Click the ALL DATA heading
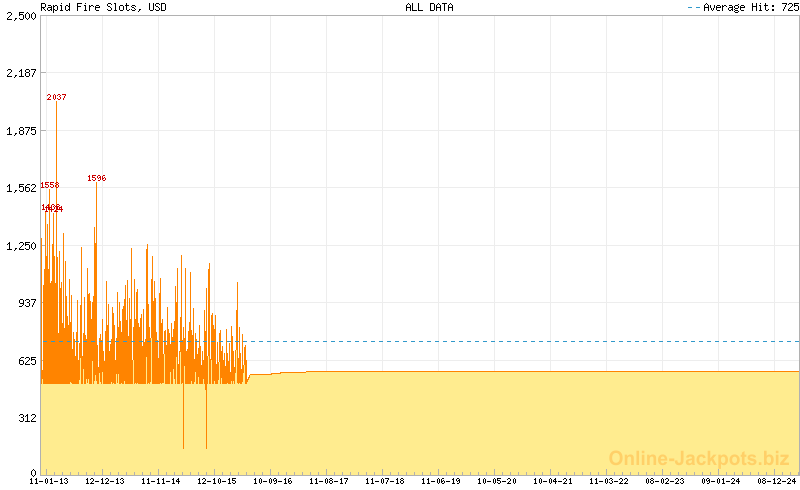Viewport: 800px width, 490px height. (429, 7)
